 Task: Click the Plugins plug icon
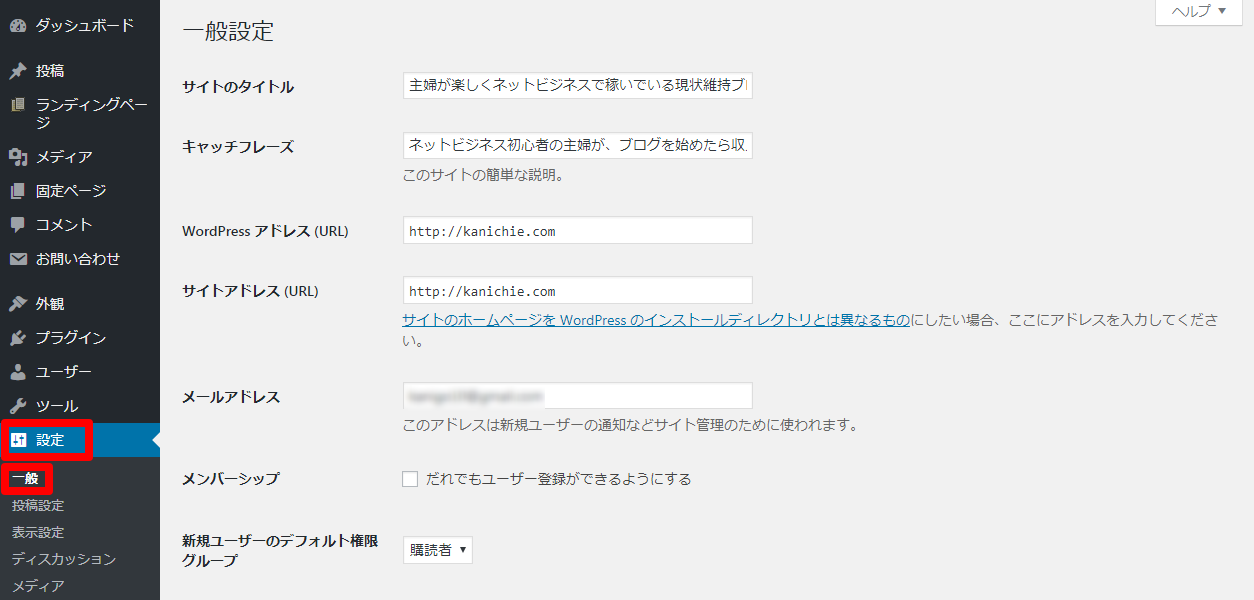(x=17, y=338)
